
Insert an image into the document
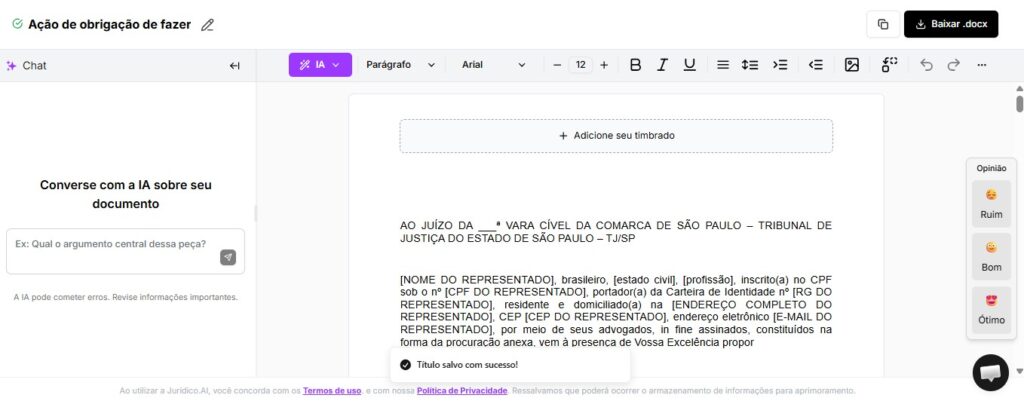point(852,65)
